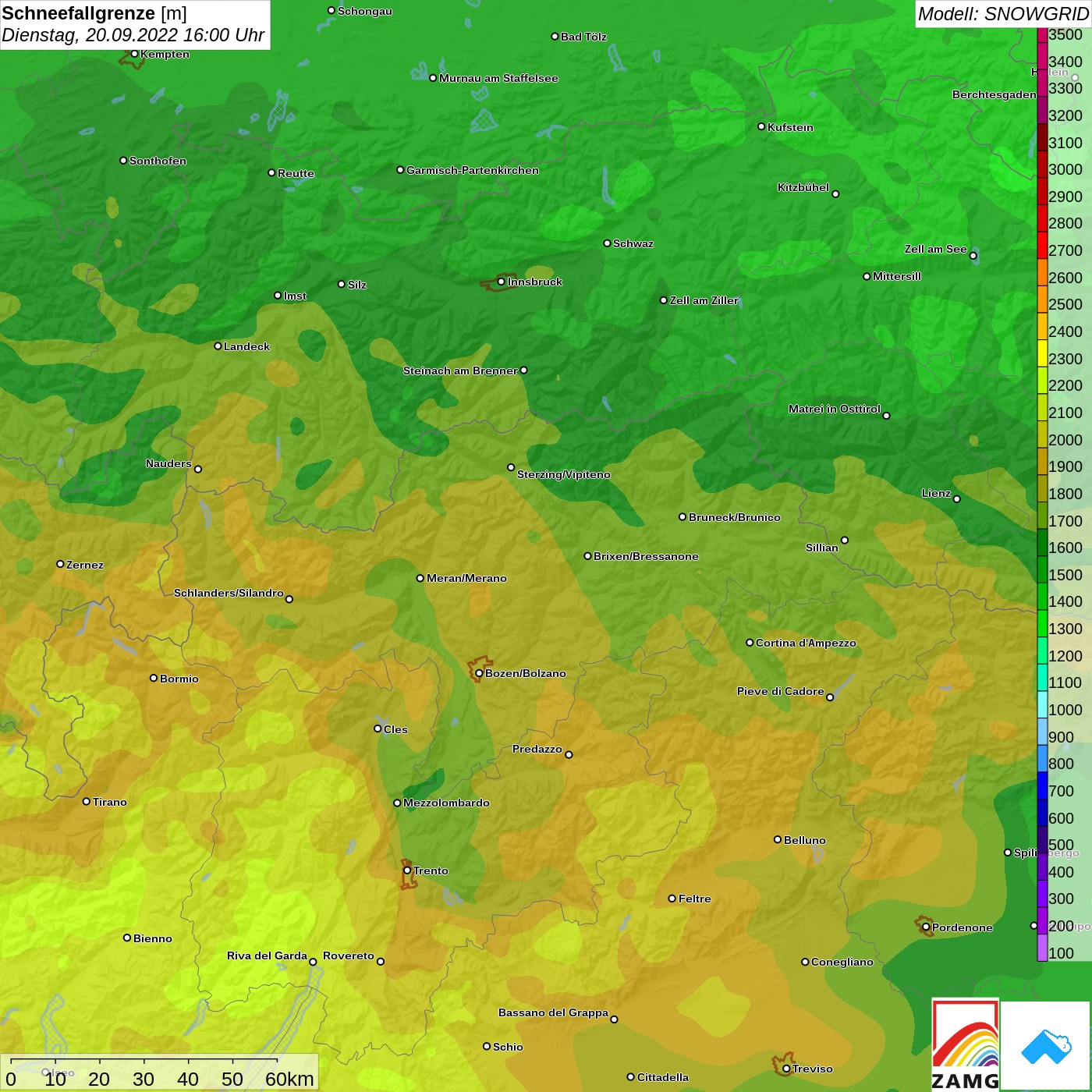
Task: Click the 'Rovereto' label
Action: click(x=349, y=955)
